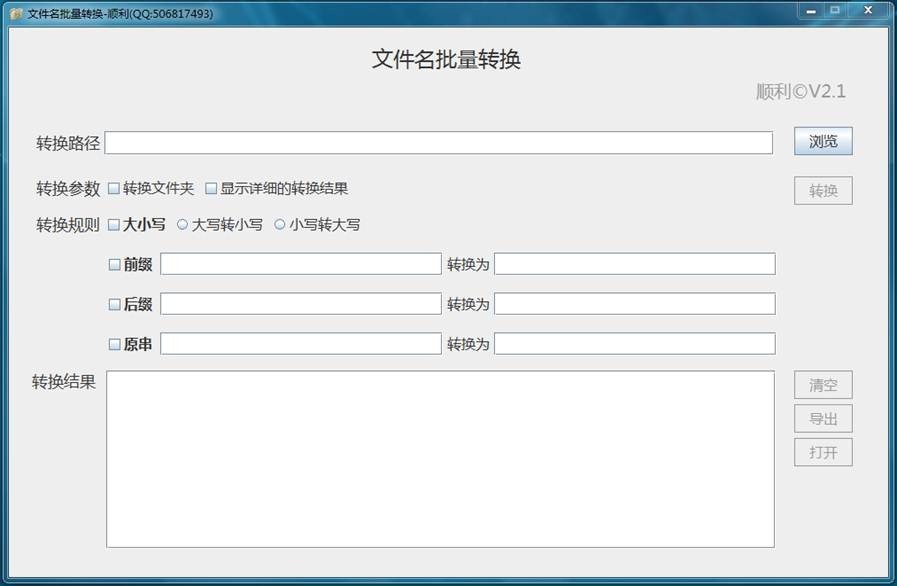Screen dimensions: 897x586
Task: Click the 转换路径 label
Action: point(68,143)
